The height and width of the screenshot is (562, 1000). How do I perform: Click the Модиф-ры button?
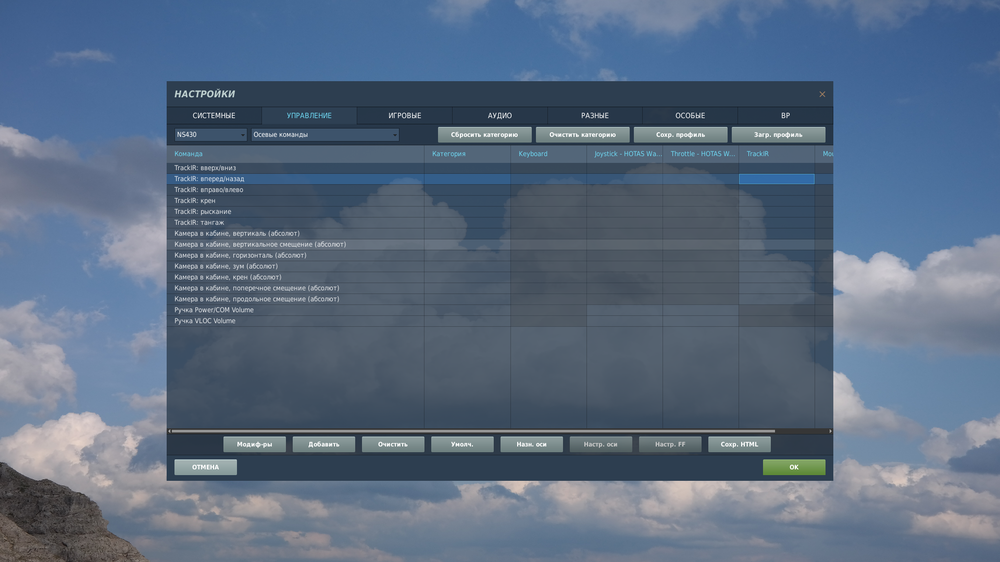click(254, 444)
